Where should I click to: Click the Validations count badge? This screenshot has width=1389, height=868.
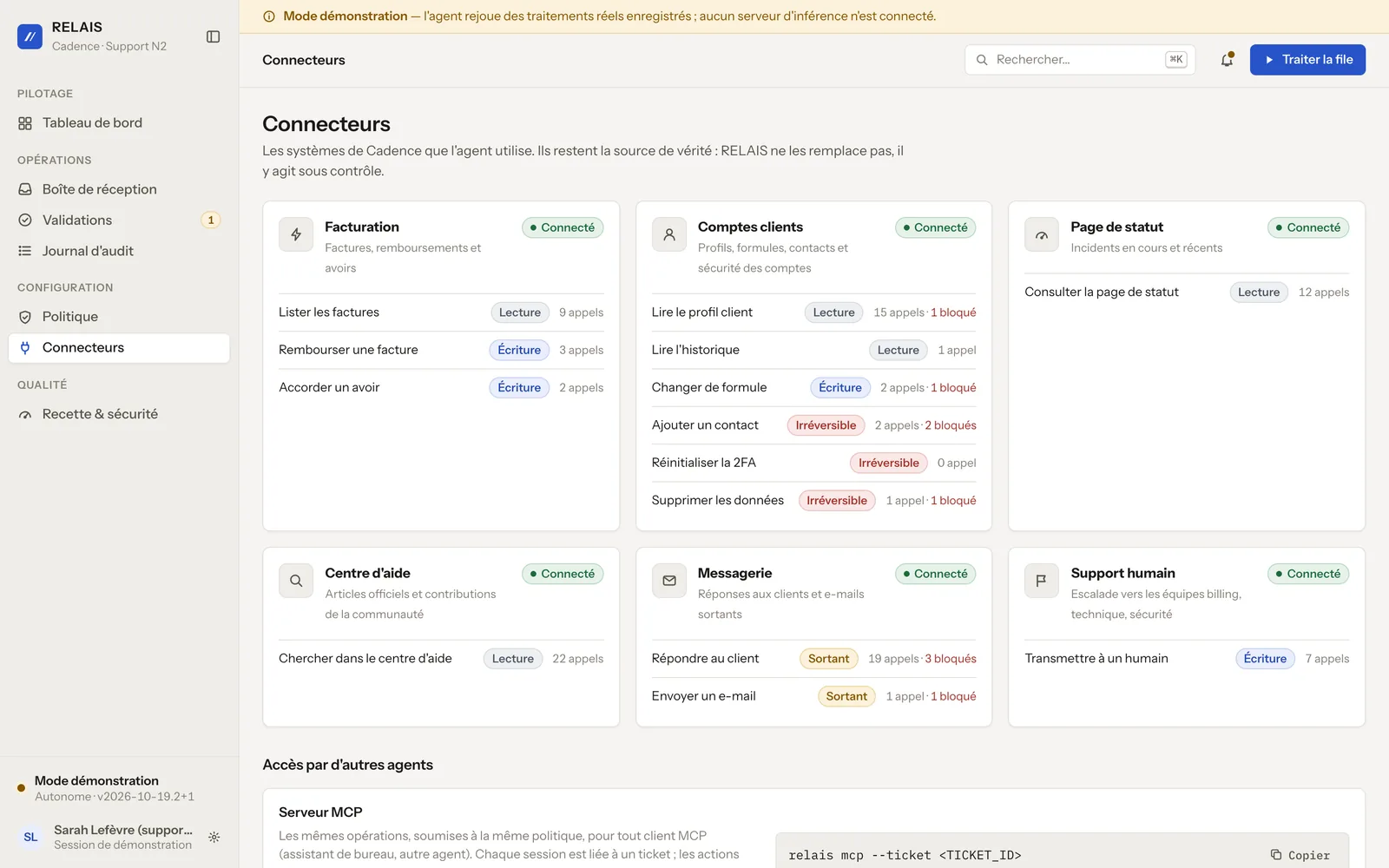pos(211,220)
